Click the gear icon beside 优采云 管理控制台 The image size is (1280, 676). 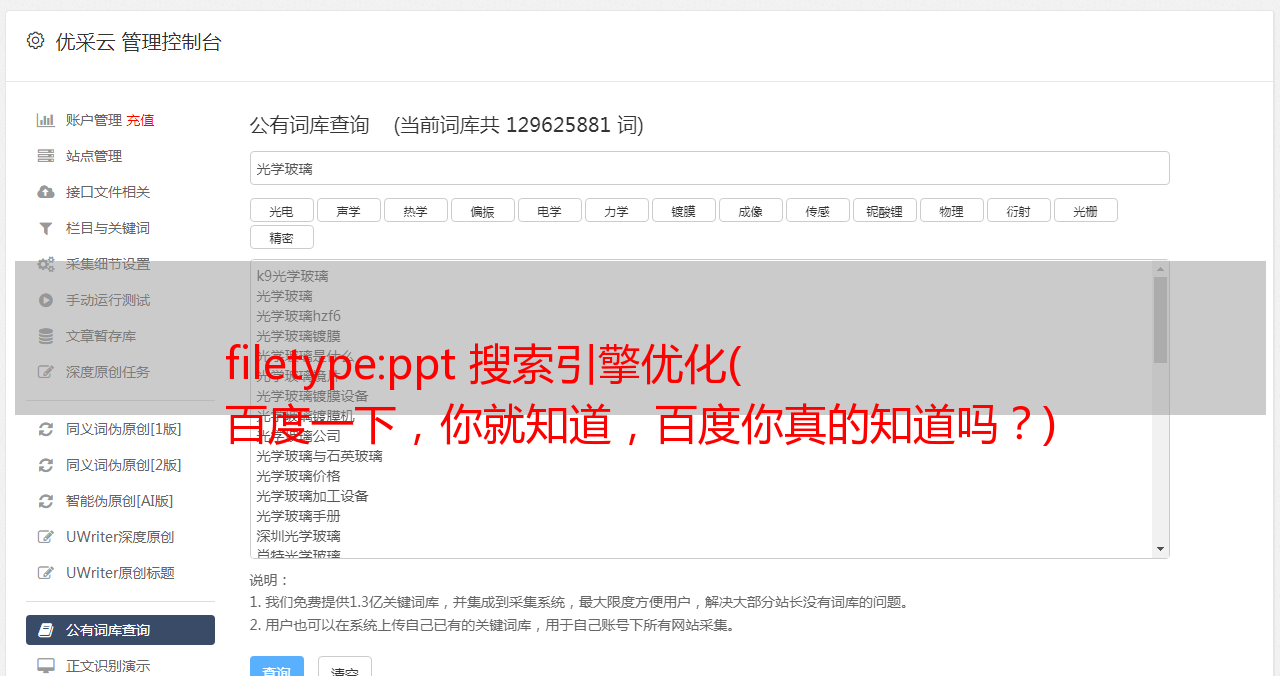(x=36, y=41)
